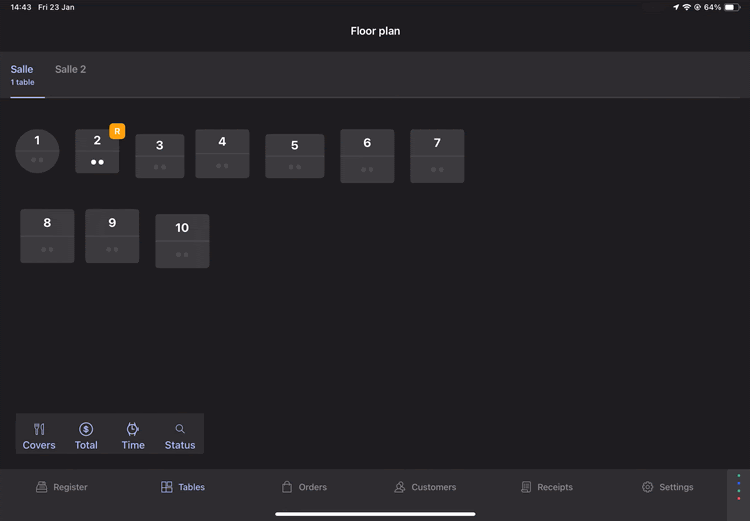Viewport: 750px width, 521px height.
Task: Tap table 8 in the second row
Action: coord(47,236)
